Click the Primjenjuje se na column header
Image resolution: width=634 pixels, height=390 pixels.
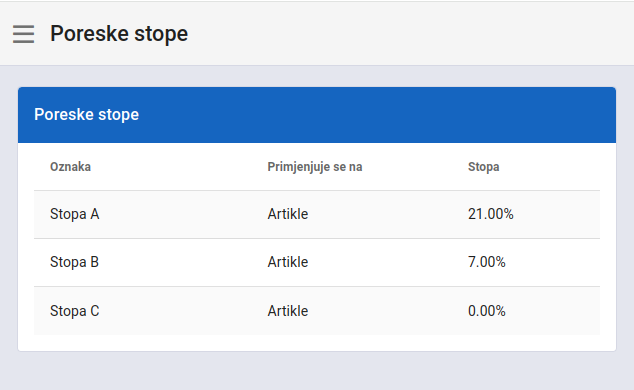[315, 167]
